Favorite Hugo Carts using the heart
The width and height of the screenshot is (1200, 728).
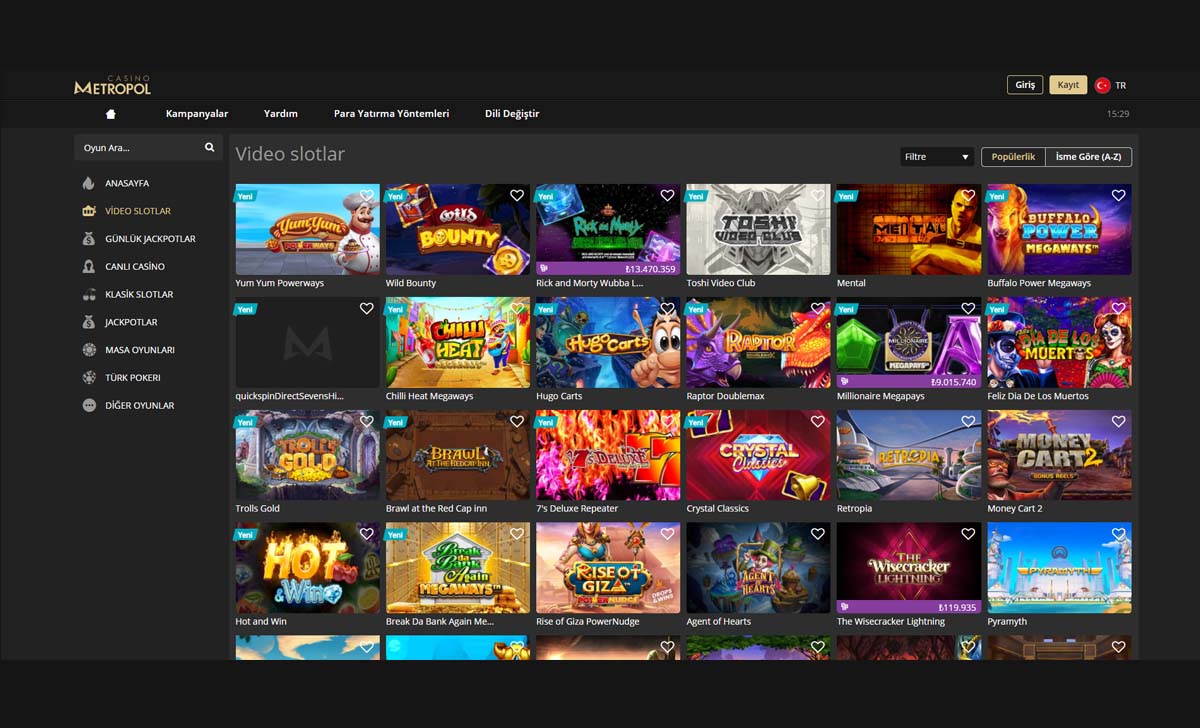pyautogui.click(x=667, y=309)
